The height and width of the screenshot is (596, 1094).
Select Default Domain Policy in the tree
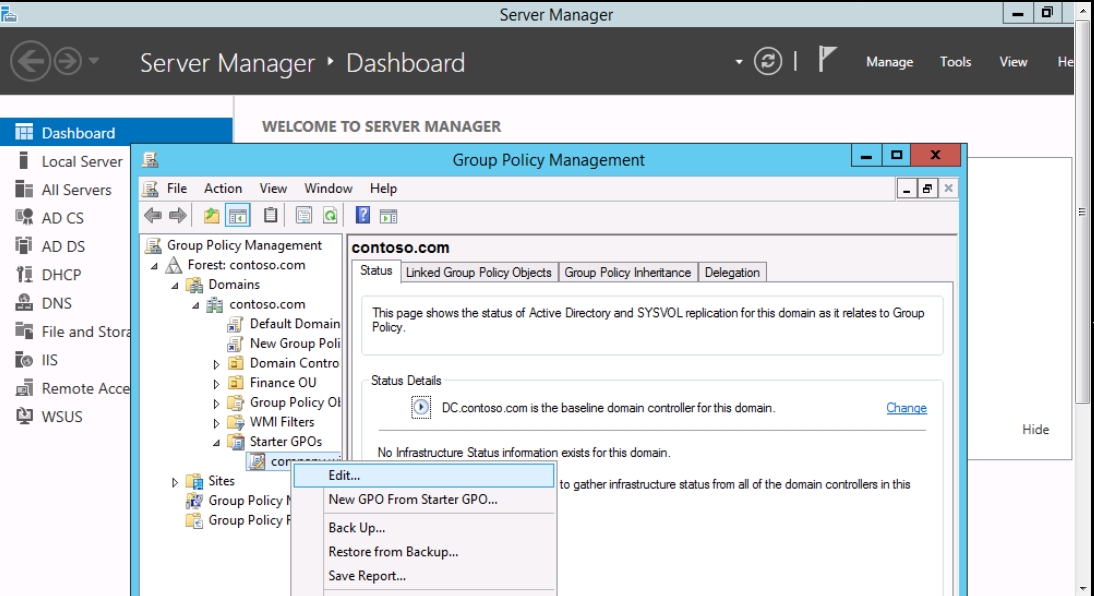(284, 324)
